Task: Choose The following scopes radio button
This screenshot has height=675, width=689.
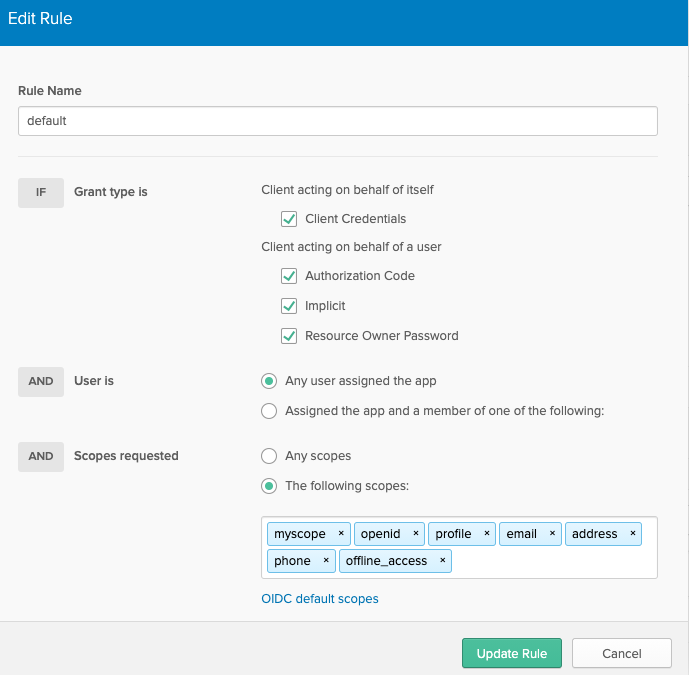Action: pyautogui.click(x=269, y=486)
